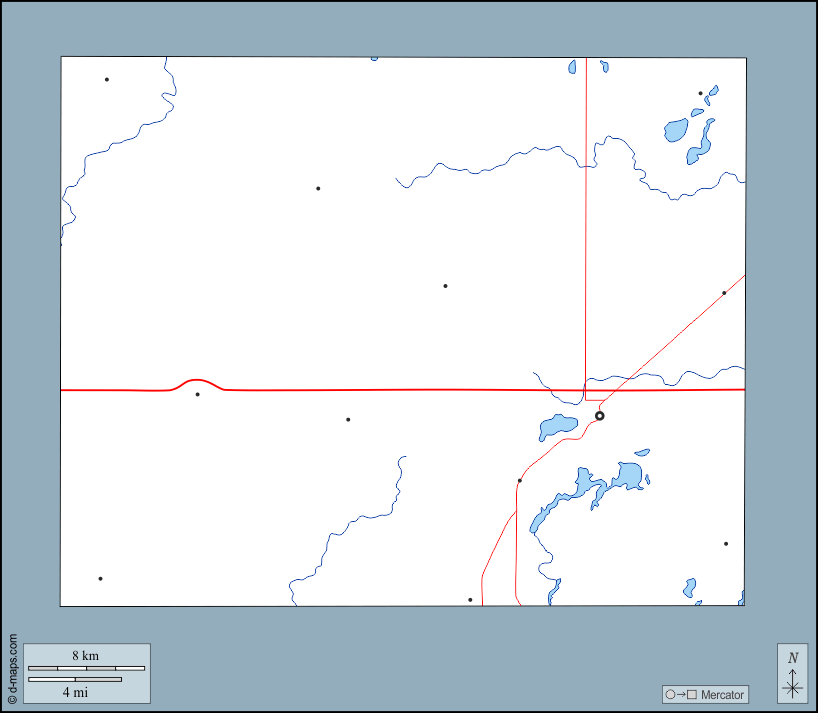
Task: Click the circle symbol beside Mercator
Action: pyautogui.click(x=670, y=695)
